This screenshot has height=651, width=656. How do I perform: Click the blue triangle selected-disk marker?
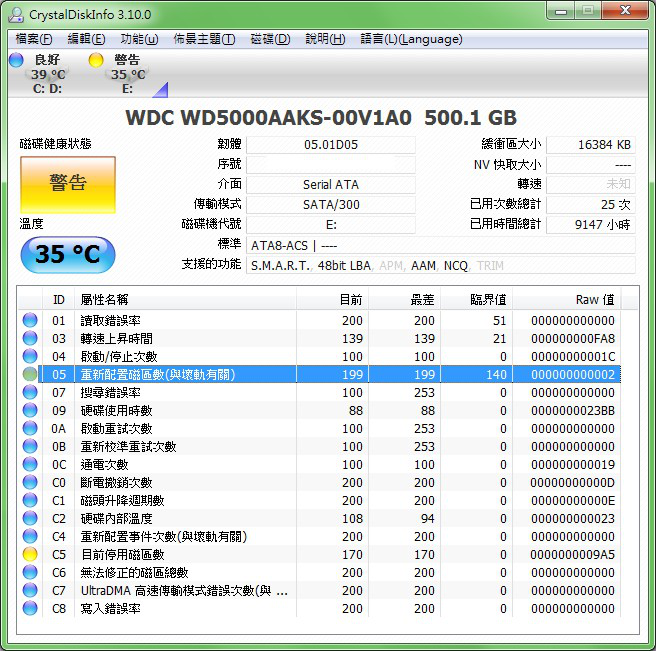pos(161,90)
